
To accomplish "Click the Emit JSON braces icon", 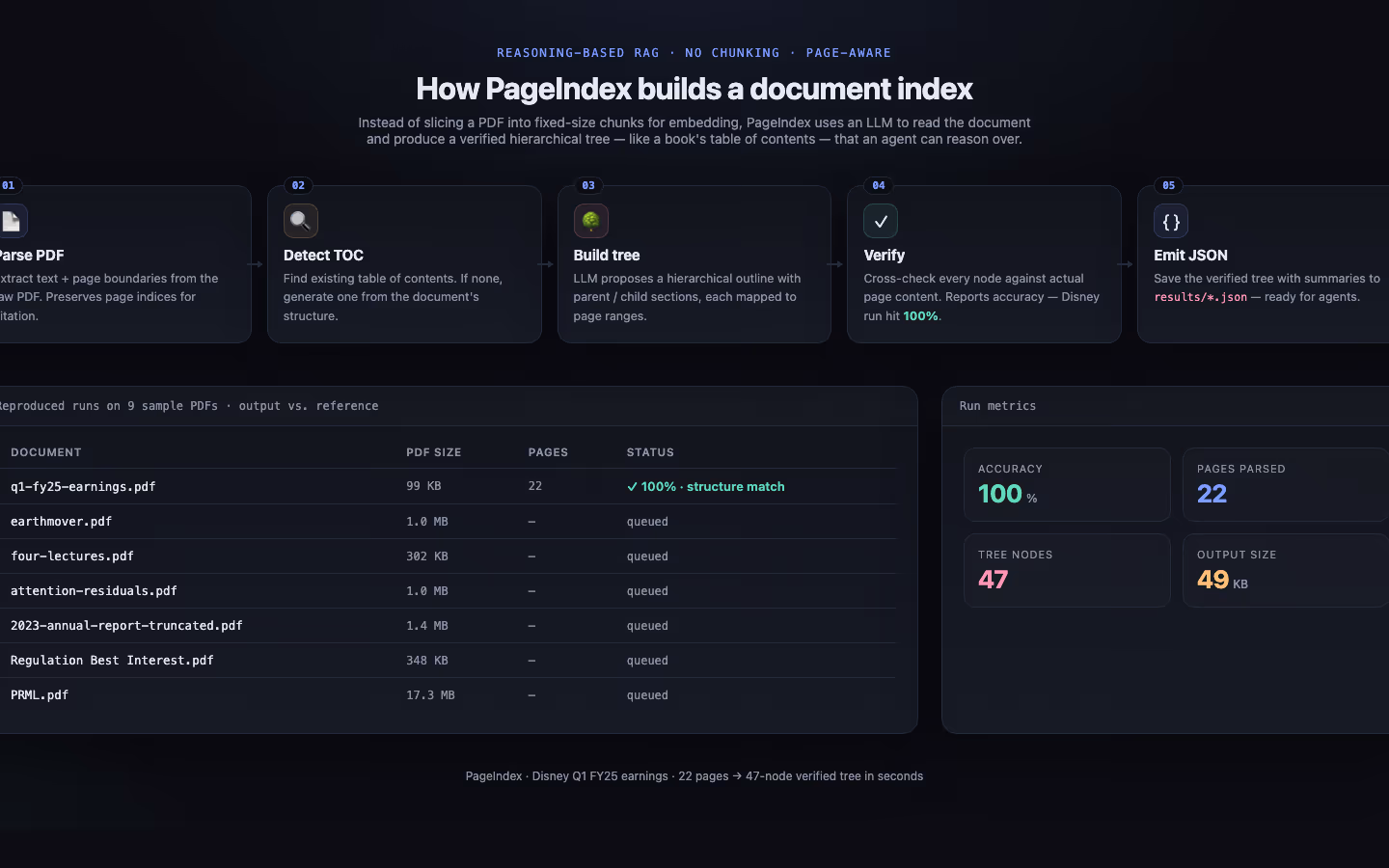I will point(1171,221).
